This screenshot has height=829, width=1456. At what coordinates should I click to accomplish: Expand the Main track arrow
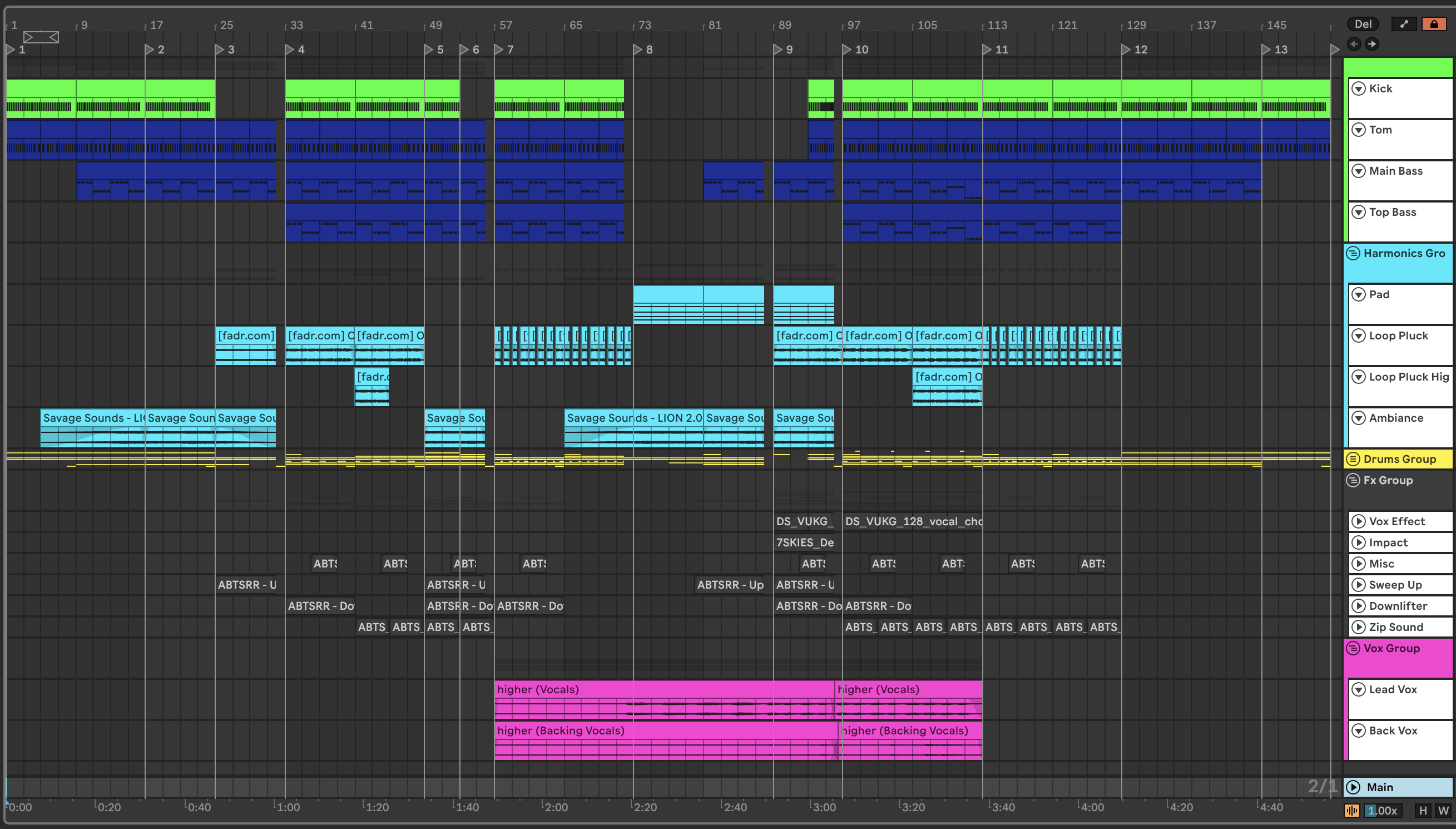point(1353,787)
